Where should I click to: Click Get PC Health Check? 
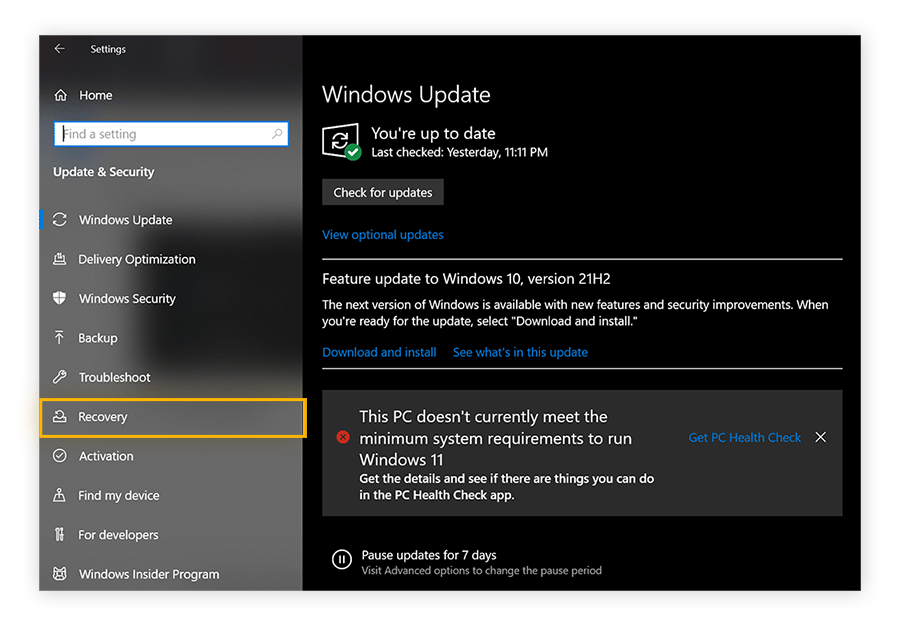(744, 437)
